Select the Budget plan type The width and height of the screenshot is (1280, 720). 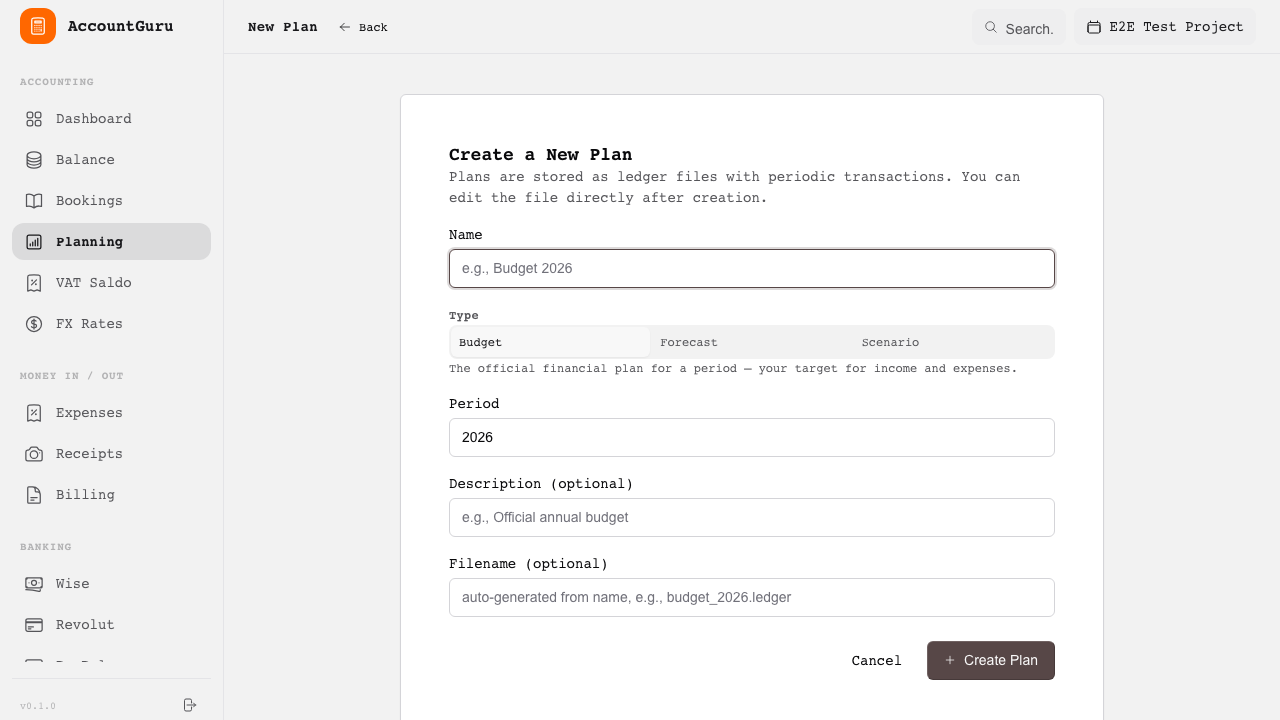tap(550, 342)
